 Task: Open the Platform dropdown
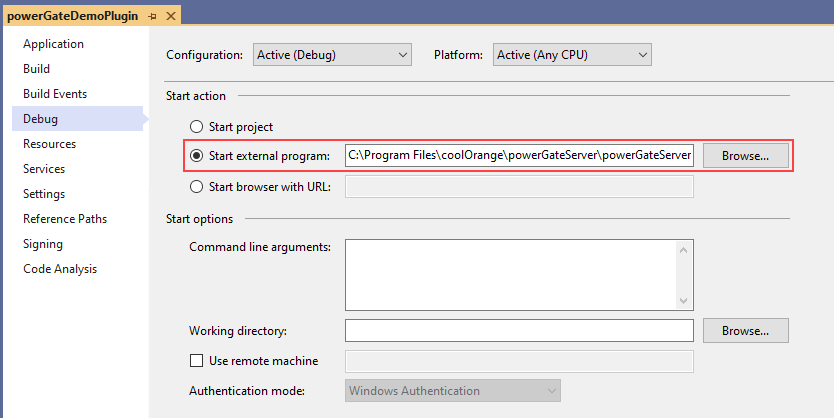coord(572,55)
